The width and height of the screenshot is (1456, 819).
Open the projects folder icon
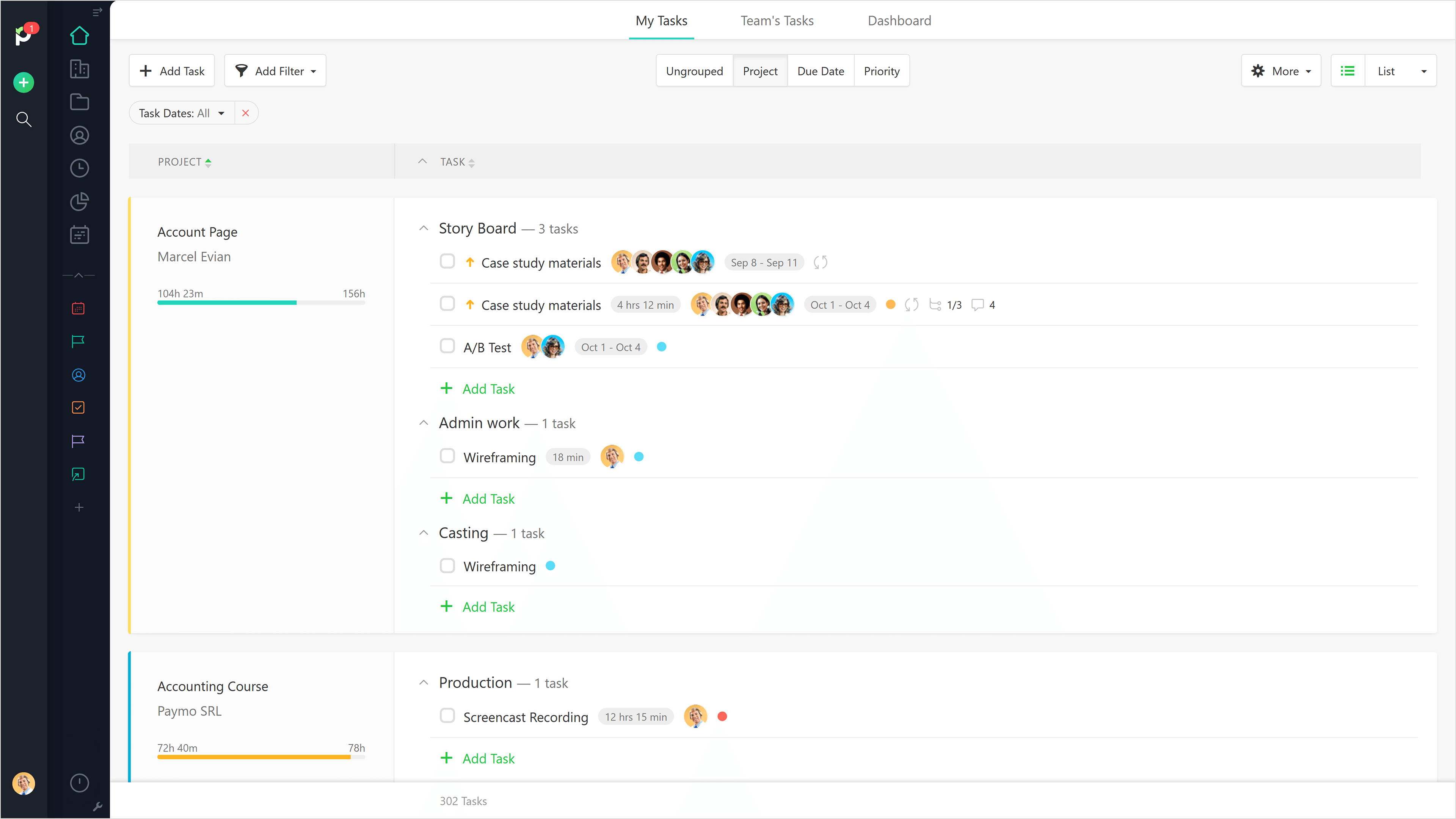79,102
